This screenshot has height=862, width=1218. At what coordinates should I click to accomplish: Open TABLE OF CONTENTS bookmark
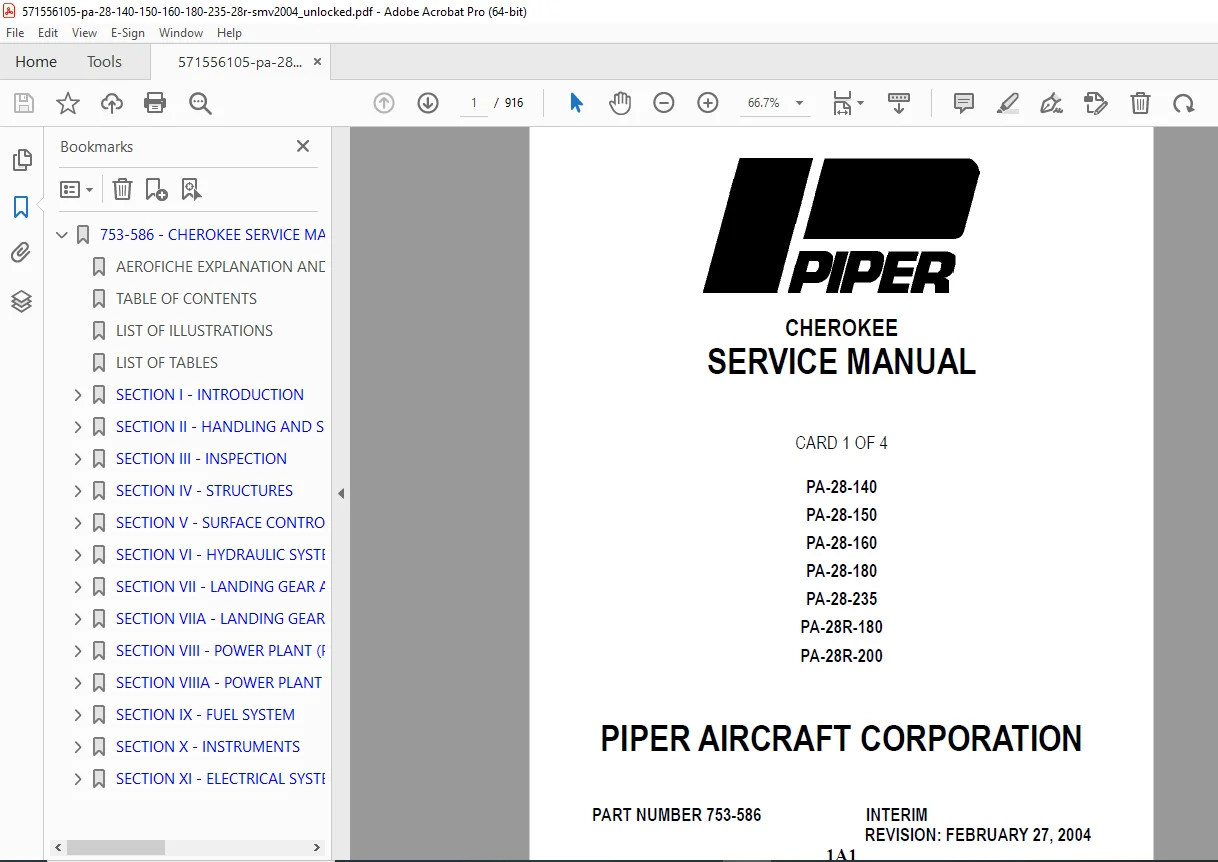click(x=186, y=299)
